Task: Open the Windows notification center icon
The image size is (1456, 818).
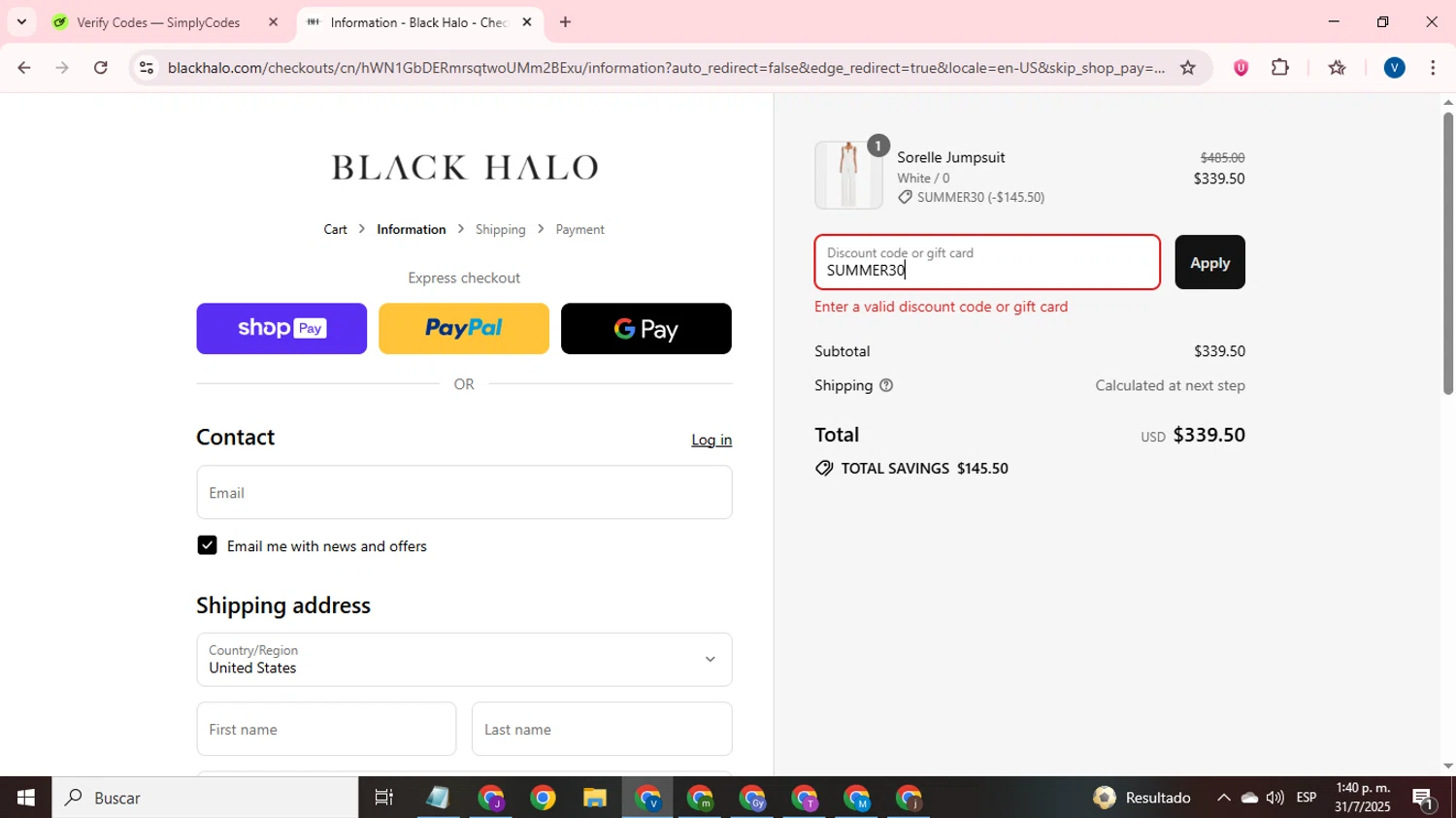Action: point(1424,799)
